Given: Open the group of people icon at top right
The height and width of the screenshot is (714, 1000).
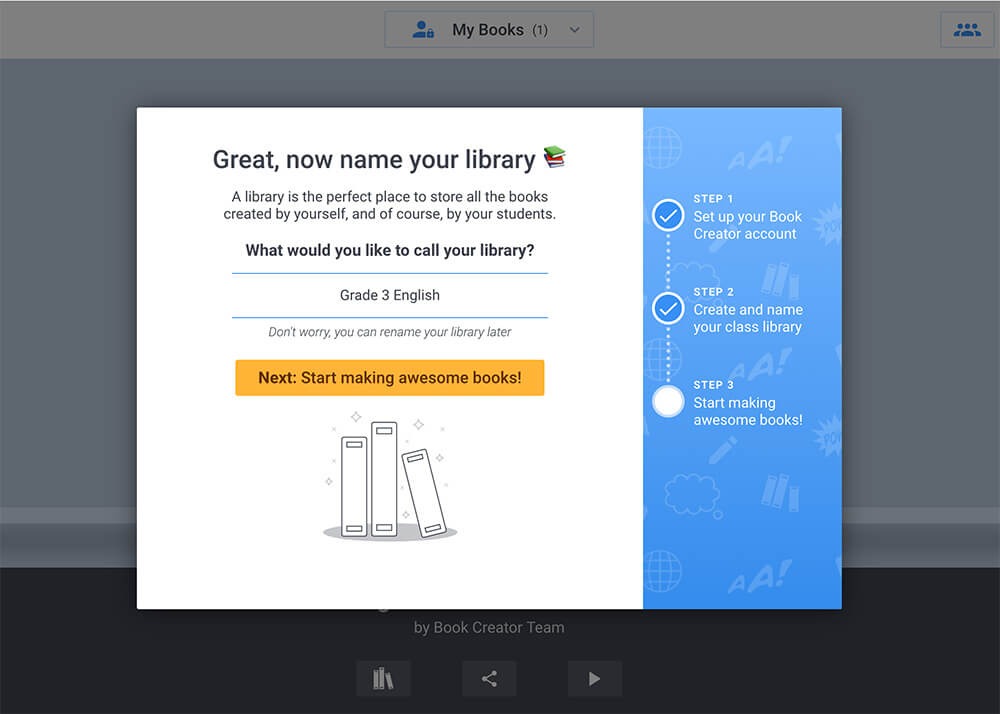Looking at the screenshot, I should coord(967,29).
